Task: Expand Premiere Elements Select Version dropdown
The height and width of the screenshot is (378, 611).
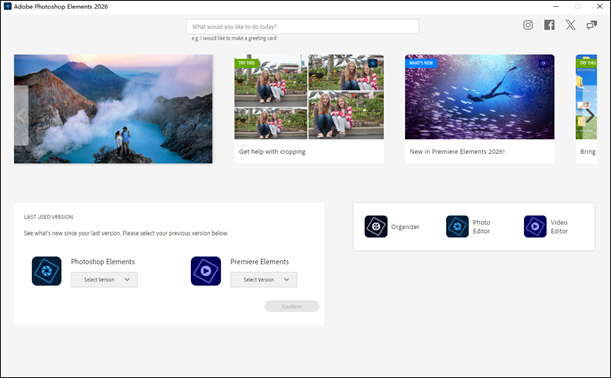Action: (264, 280)
